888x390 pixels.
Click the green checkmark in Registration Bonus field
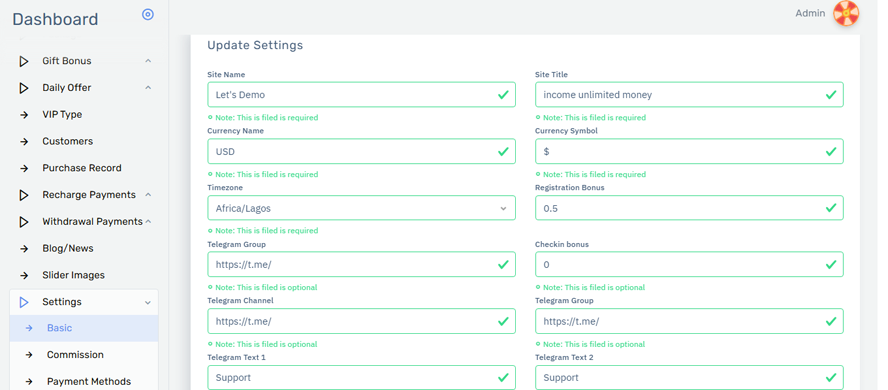click(x=831, y=208)
